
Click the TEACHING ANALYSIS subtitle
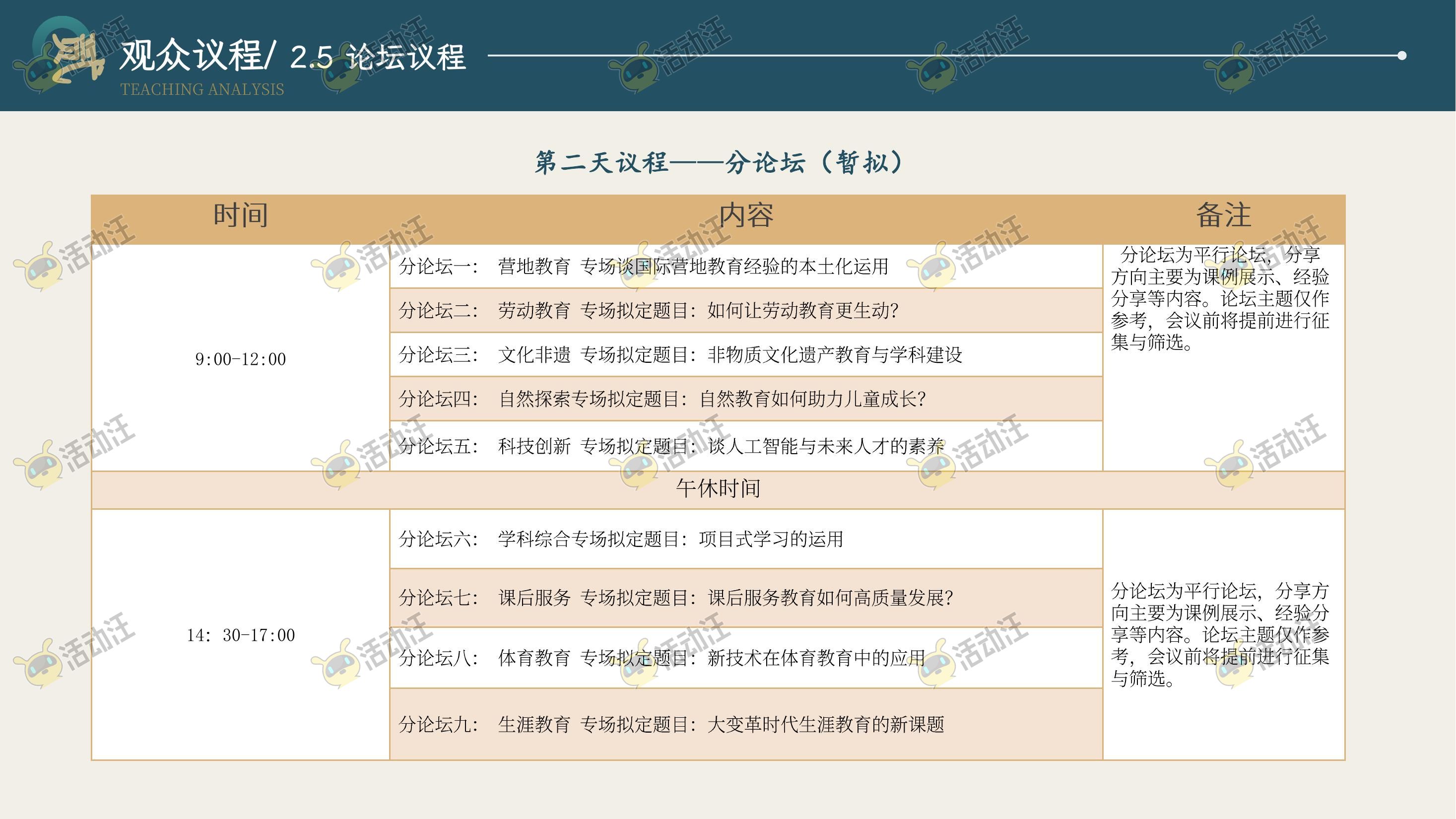[202, 89]
